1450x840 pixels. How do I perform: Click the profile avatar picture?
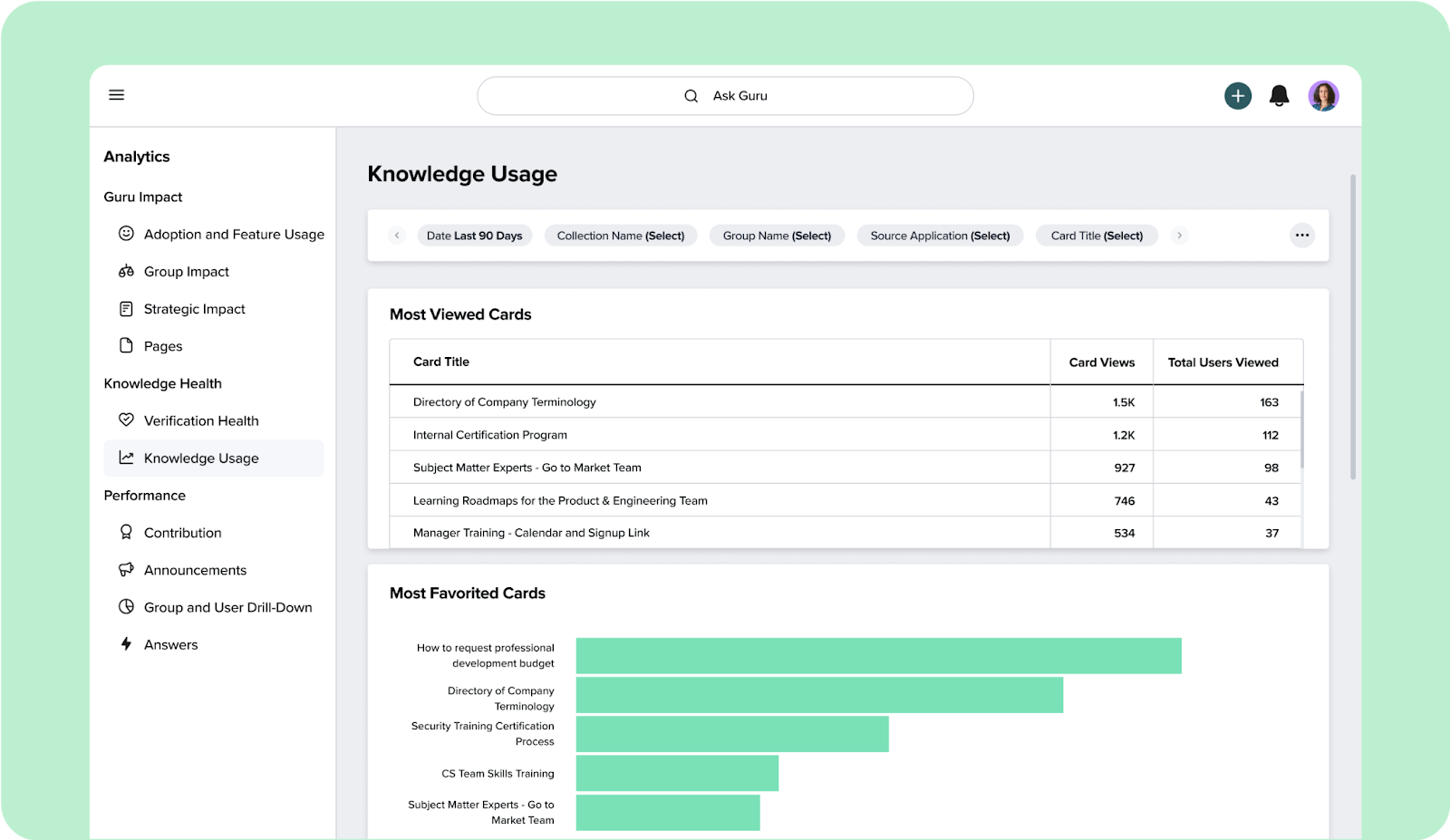tap(1324, 94)
